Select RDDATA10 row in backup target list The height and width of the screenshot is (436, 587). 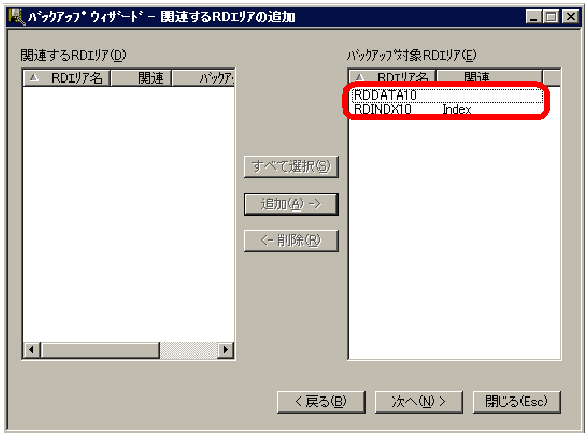pos(447,95)
